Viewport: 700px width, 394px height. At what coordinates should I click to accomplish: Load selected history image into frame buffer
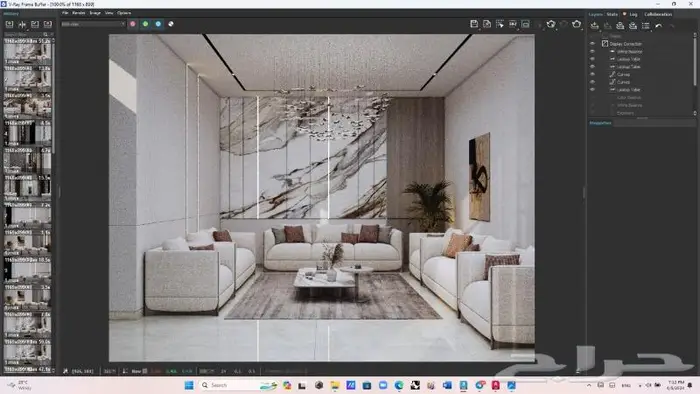(x=35, y=24)
